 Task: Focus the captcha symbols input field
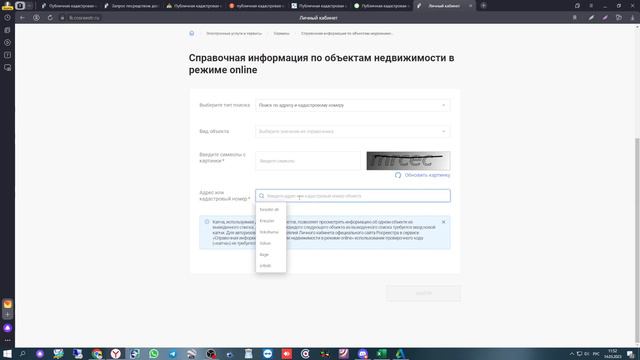pyautogui.click(x=308, y=161)
